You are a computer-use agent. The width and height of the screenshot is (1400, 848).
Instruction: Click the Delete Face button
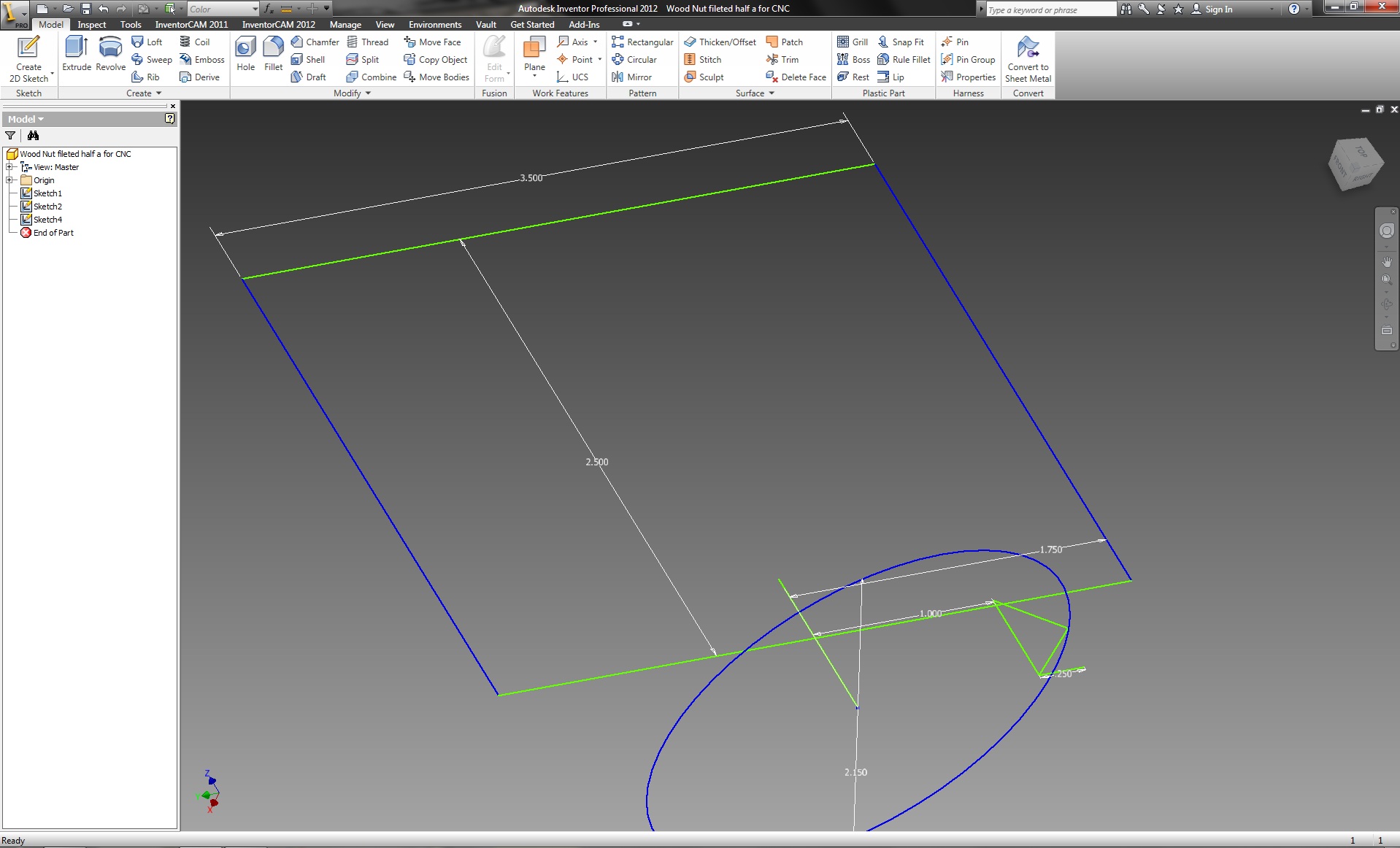796,77
